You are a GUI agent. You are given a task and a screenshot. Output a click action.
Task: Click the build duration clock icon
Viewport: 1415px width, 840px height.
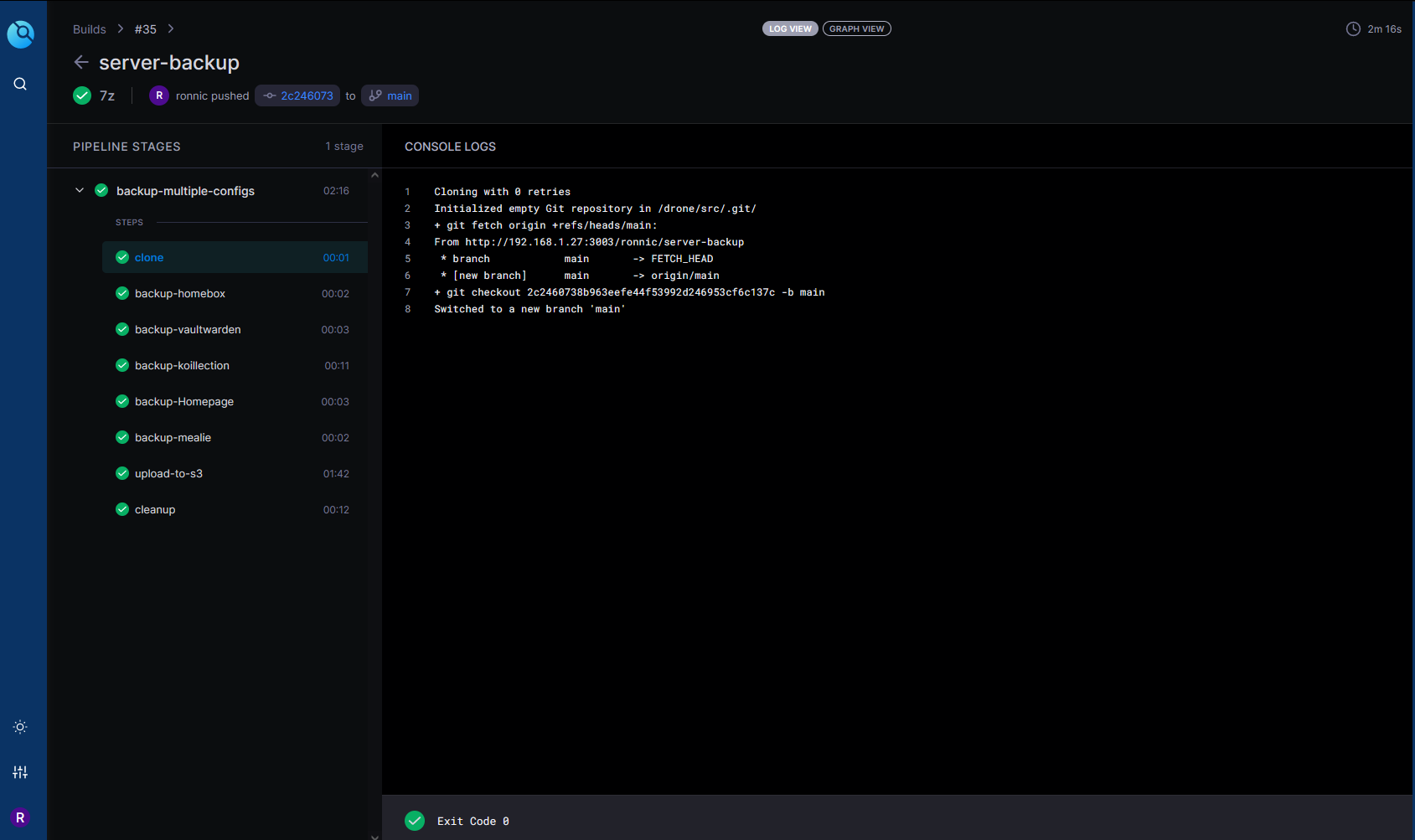click(1352, 29)
